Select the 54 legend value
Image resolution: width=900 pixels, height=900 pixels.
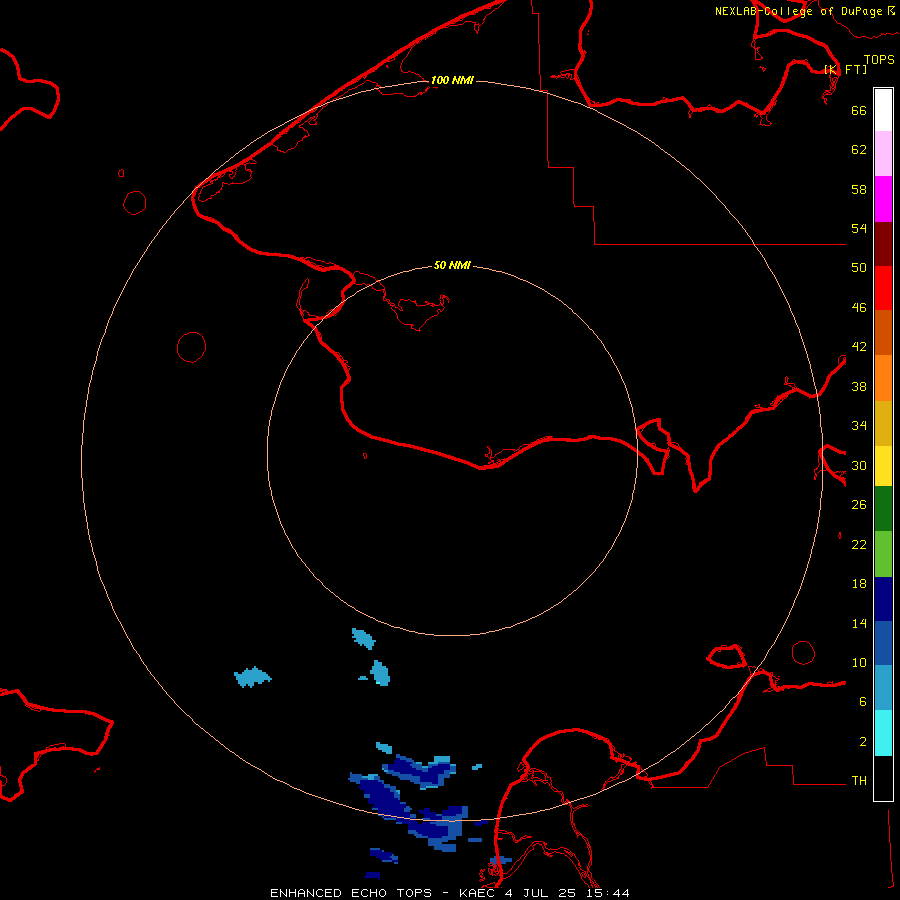(859, 228)
